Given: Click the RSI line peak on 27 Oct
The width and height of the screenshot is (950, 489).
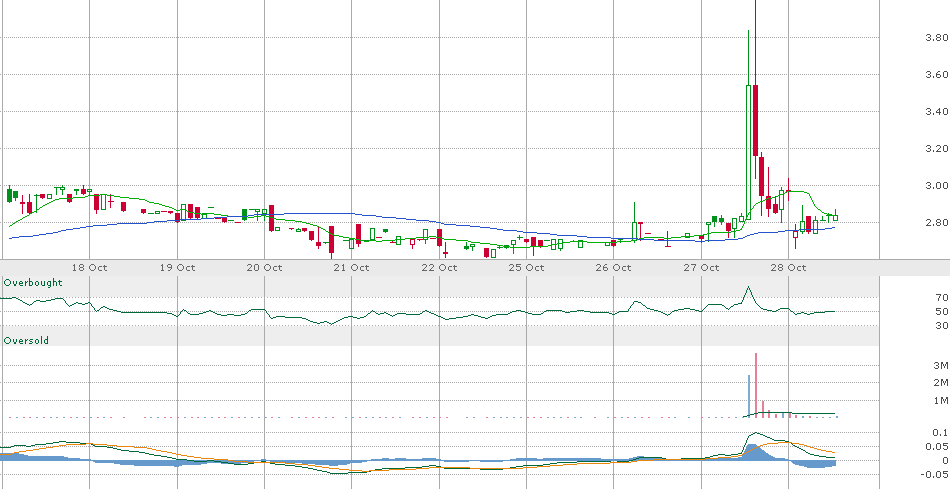Looking at the screenshot, I should [749, 287].
